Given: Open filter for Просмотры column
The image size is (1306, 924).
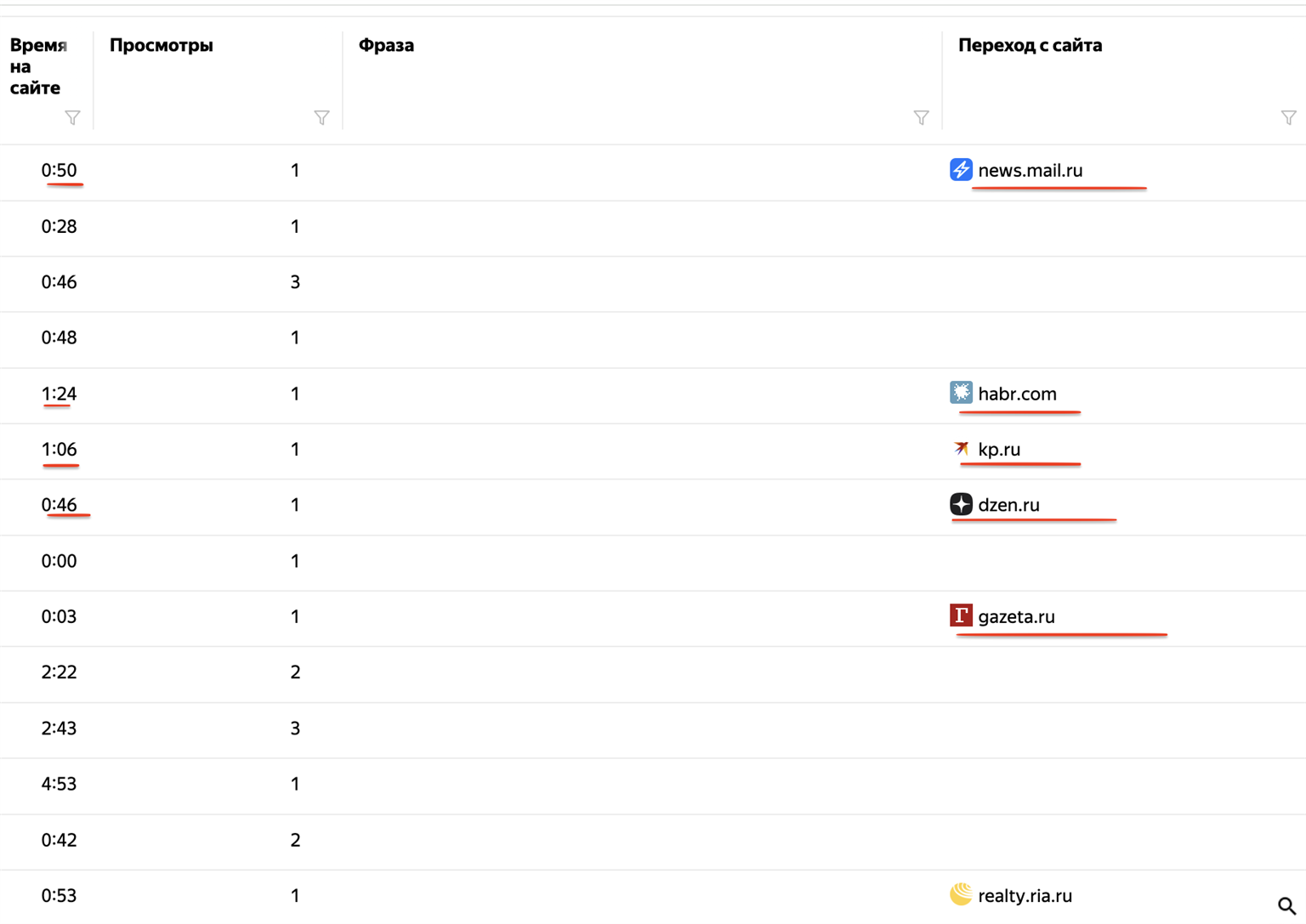Looking at the screenshot, I should click(x=321, y=117).
